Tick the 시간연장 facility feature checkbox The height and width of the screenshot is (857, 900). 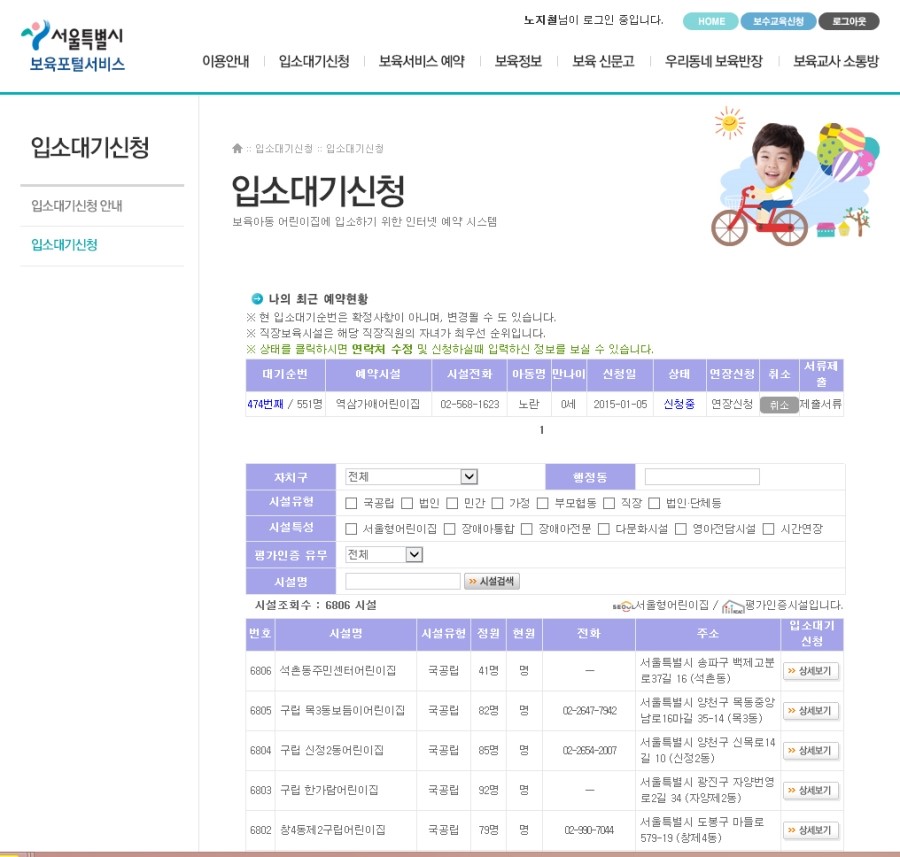[x=769, y=529]
